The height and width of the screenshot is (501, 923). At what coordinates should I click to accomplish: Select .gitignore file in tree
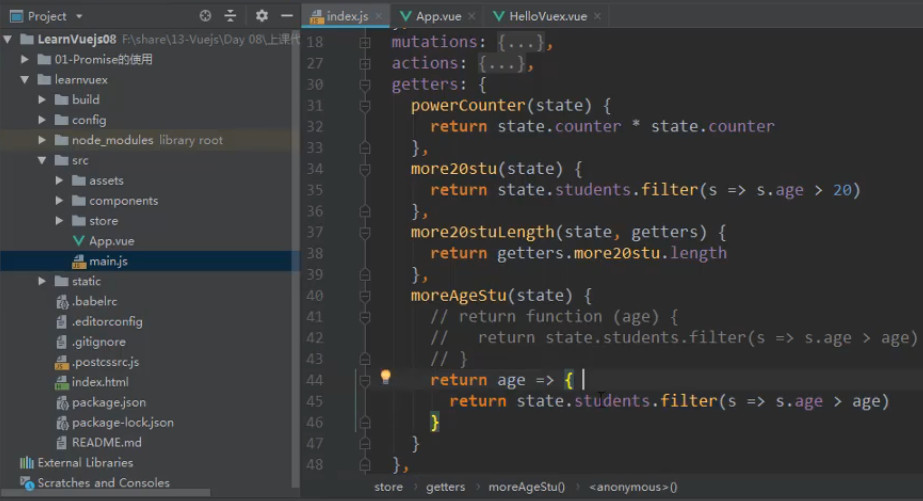(x=98, y=341)
